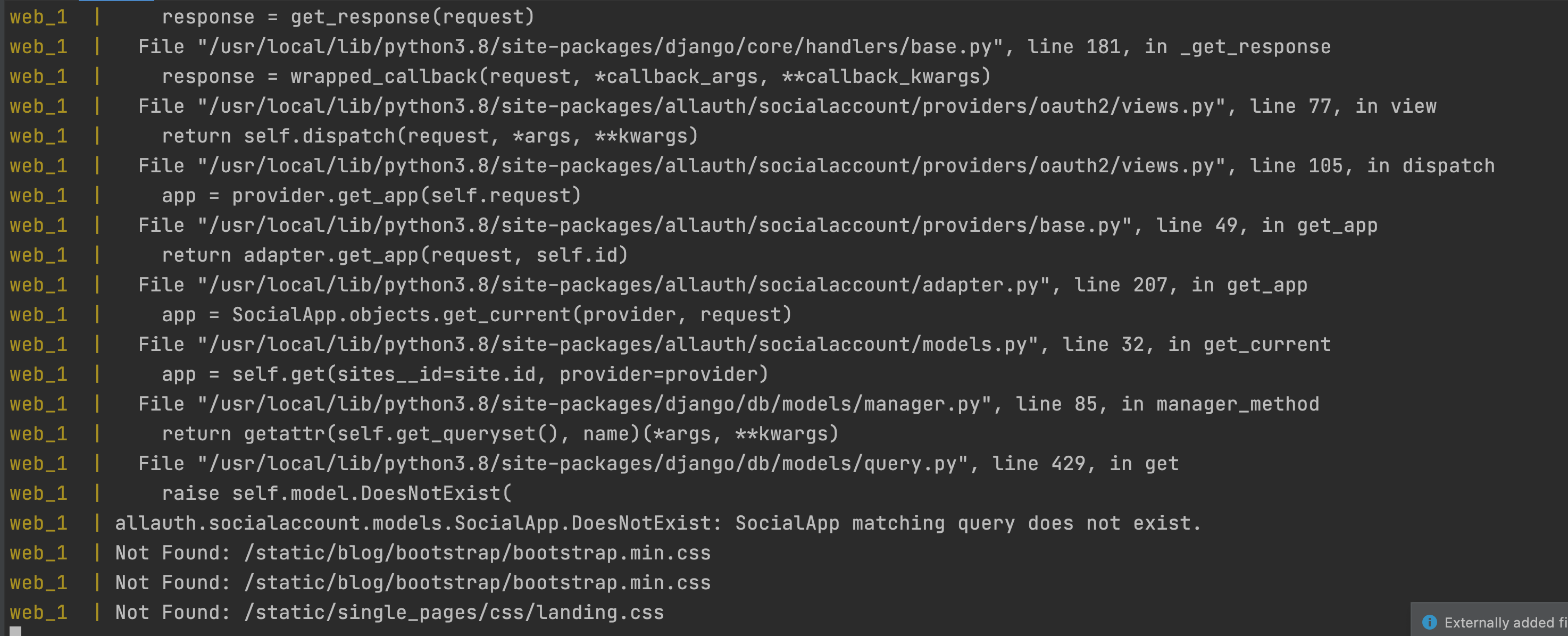Click the SocialApp.DoesNotExist error message line
This screenshot has width=1568, height=636.
[658, 523]
